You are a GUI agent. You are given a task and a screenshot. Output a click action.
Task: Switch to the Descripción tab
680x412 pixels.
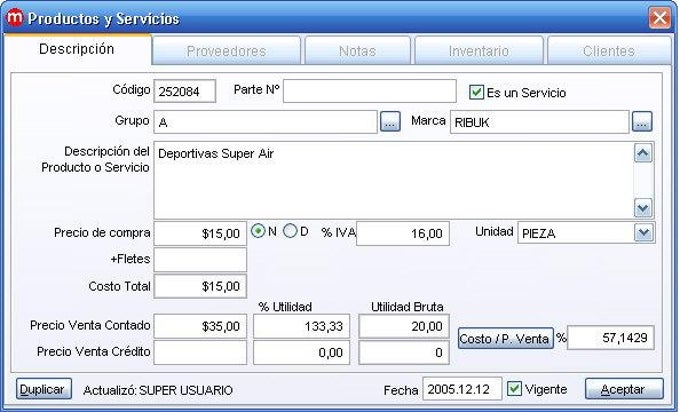77,49
